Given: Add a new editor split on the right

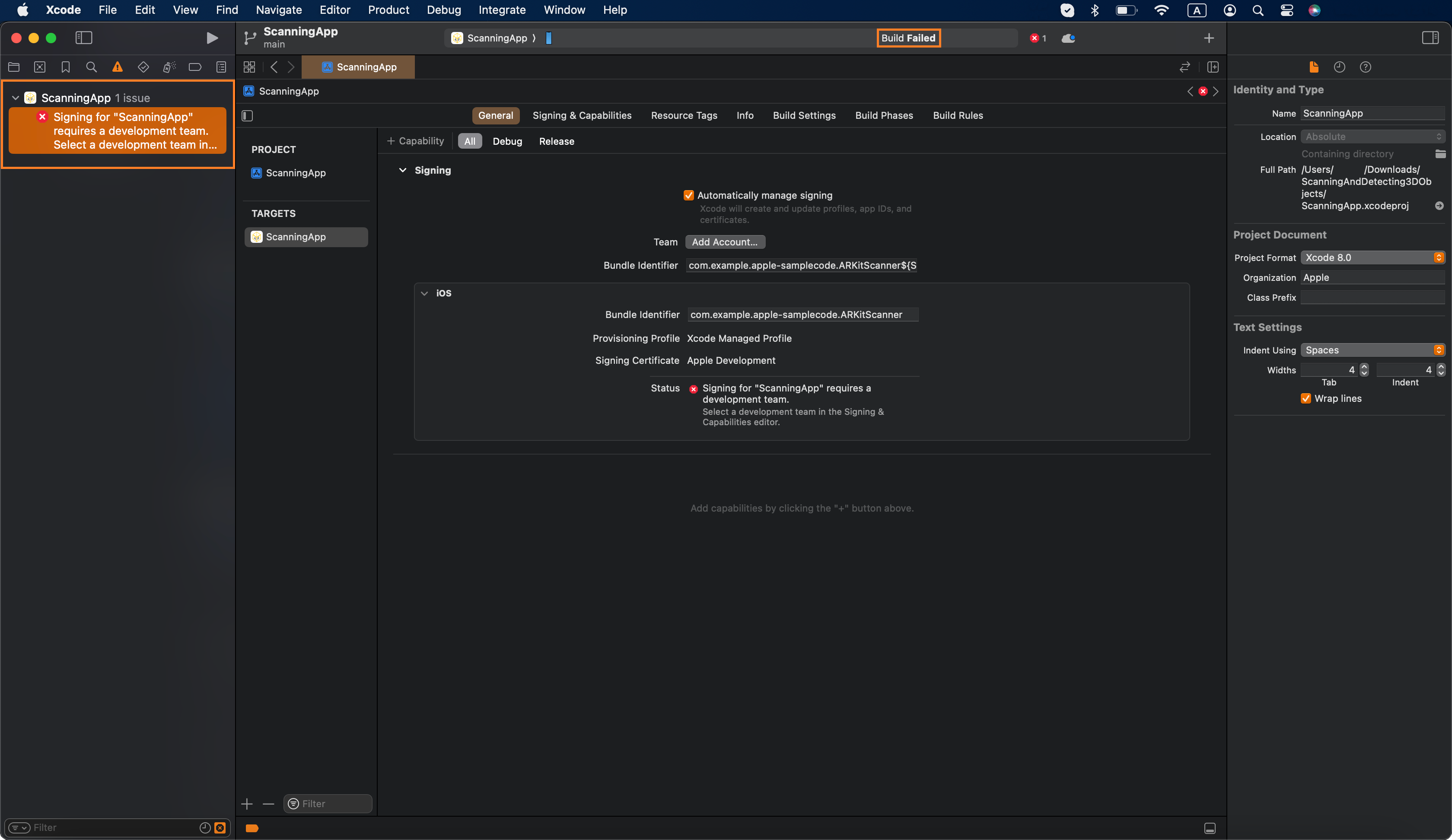Looking at the screenshot, I should (1213, 67).
